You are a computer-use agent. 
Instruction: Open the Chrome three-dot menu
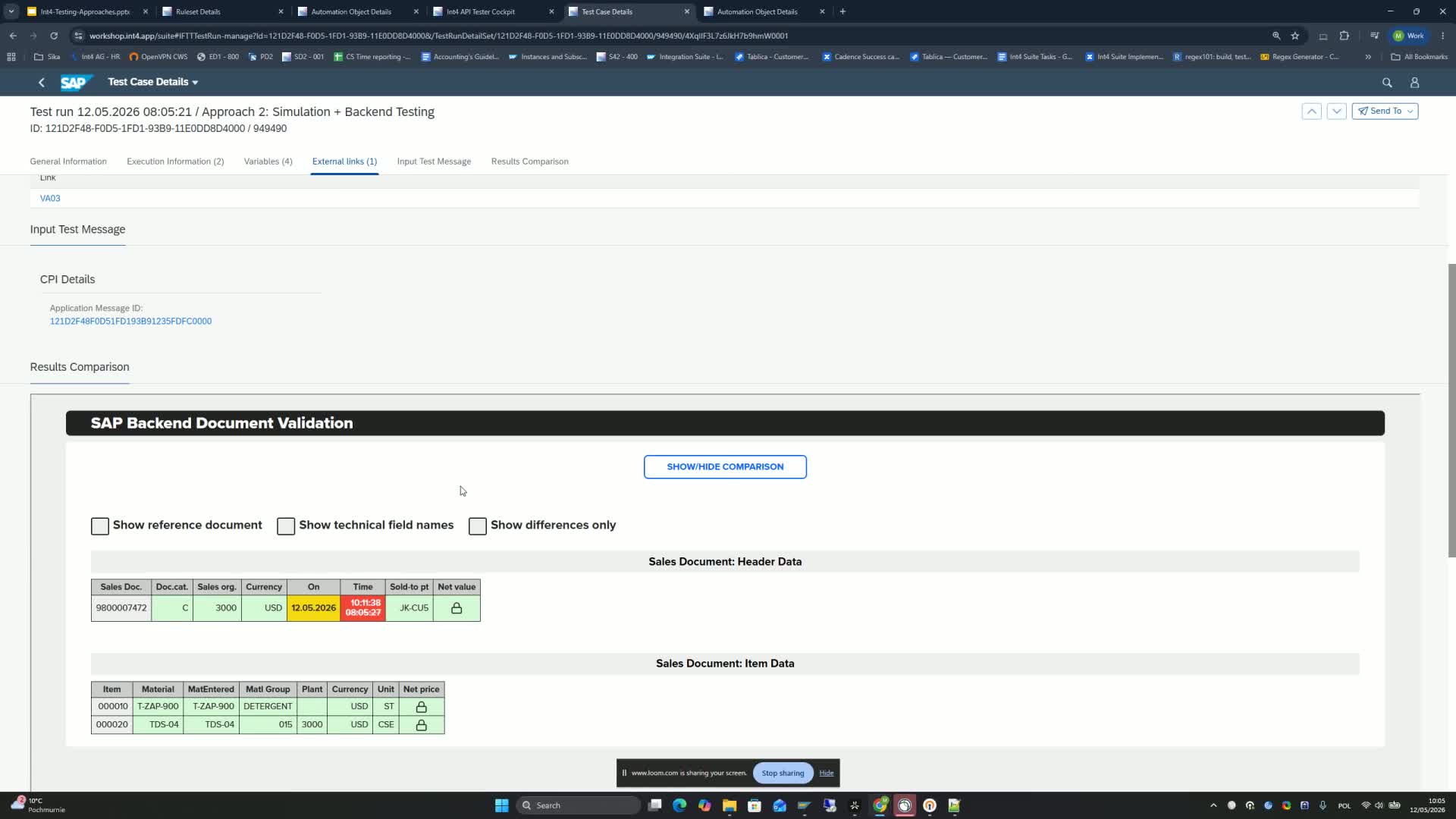pyautogui.click(x=1442, y=36)
